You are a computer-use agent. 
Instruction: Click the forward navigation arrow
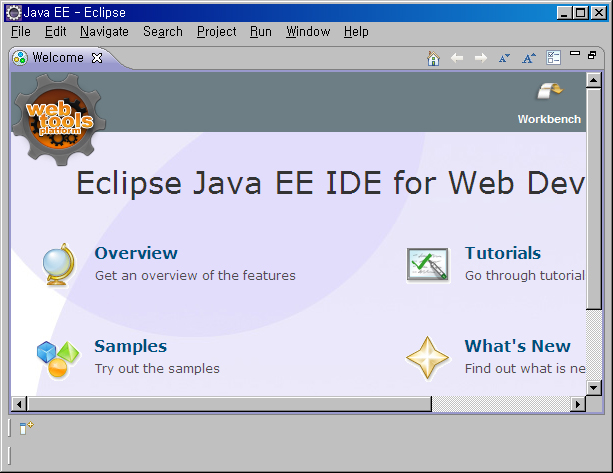(481, 58)
